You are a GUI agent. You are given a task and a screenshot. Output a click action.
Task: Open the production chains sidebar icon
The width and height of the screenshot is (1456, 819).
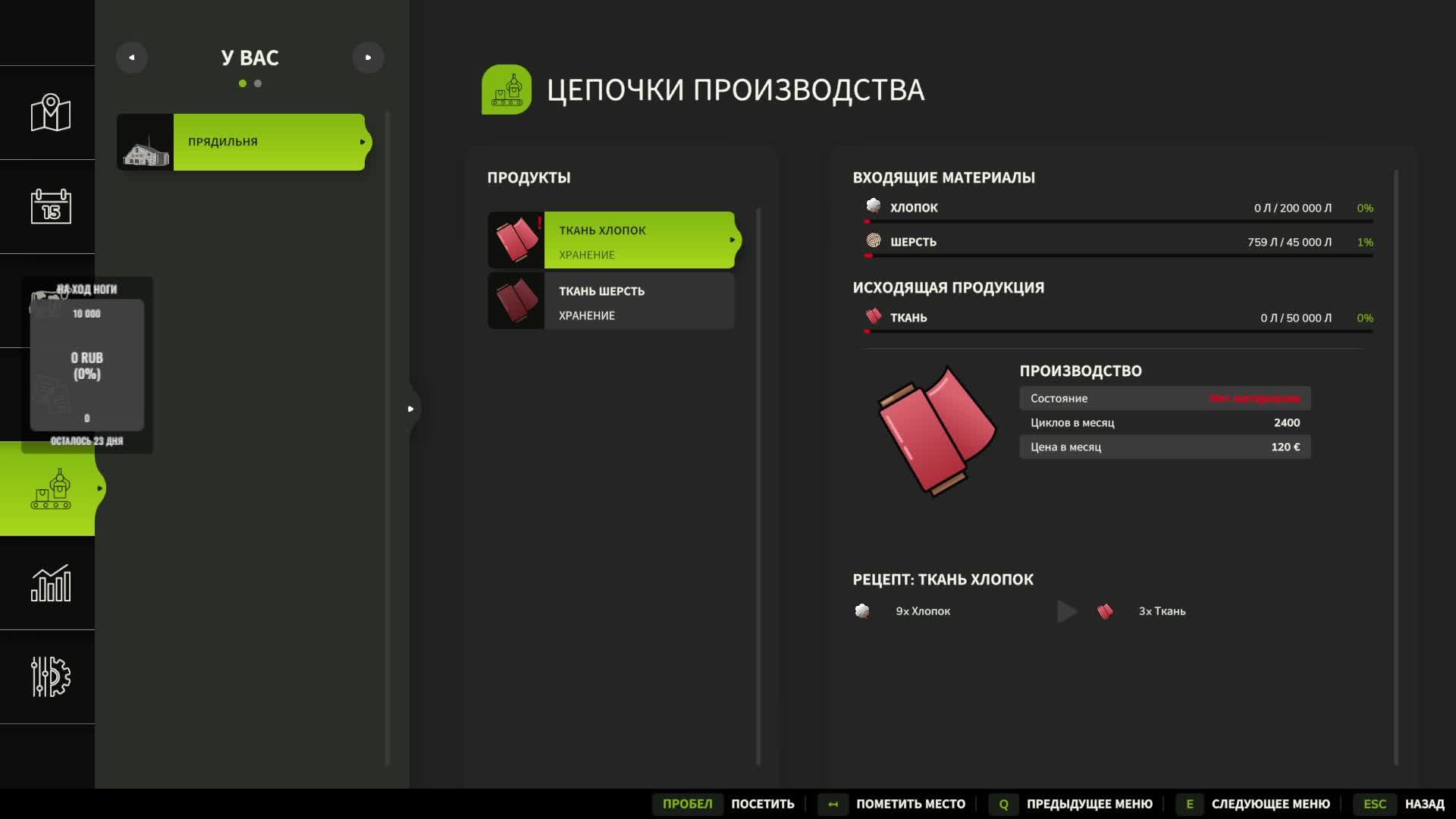click(50, 489)
